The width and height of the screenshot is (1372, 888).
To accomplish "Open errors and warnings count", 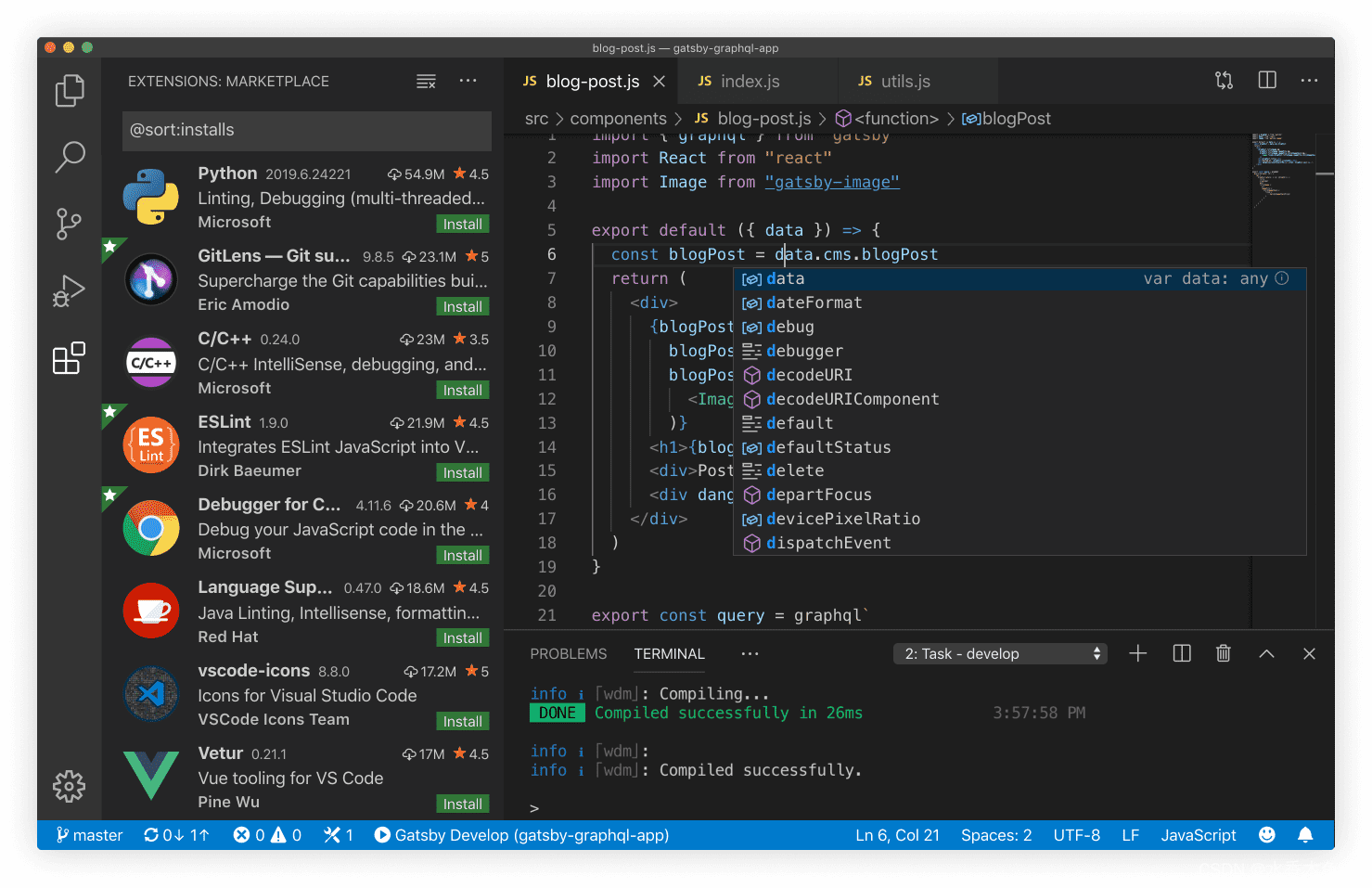I will click(x=267, y=835).
